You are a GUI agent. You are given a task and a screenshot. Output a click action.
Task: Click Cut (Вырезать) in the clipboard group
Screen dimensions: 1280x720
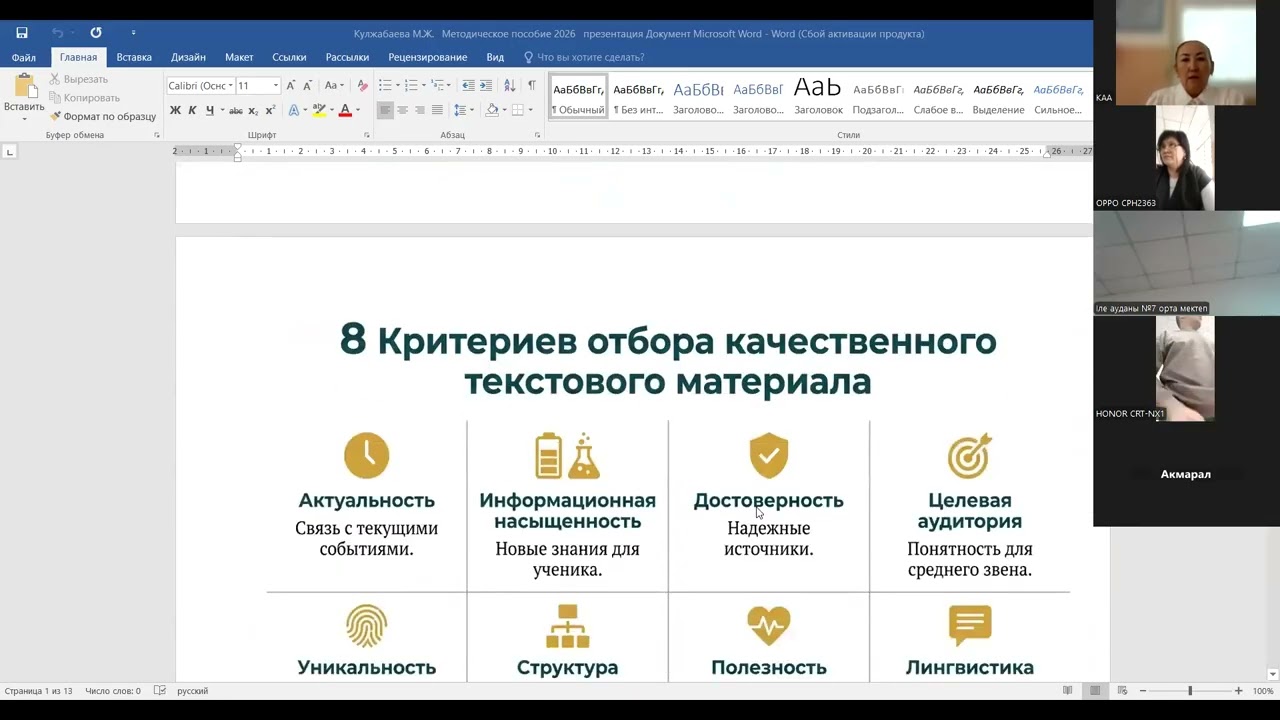click(79, 79)
